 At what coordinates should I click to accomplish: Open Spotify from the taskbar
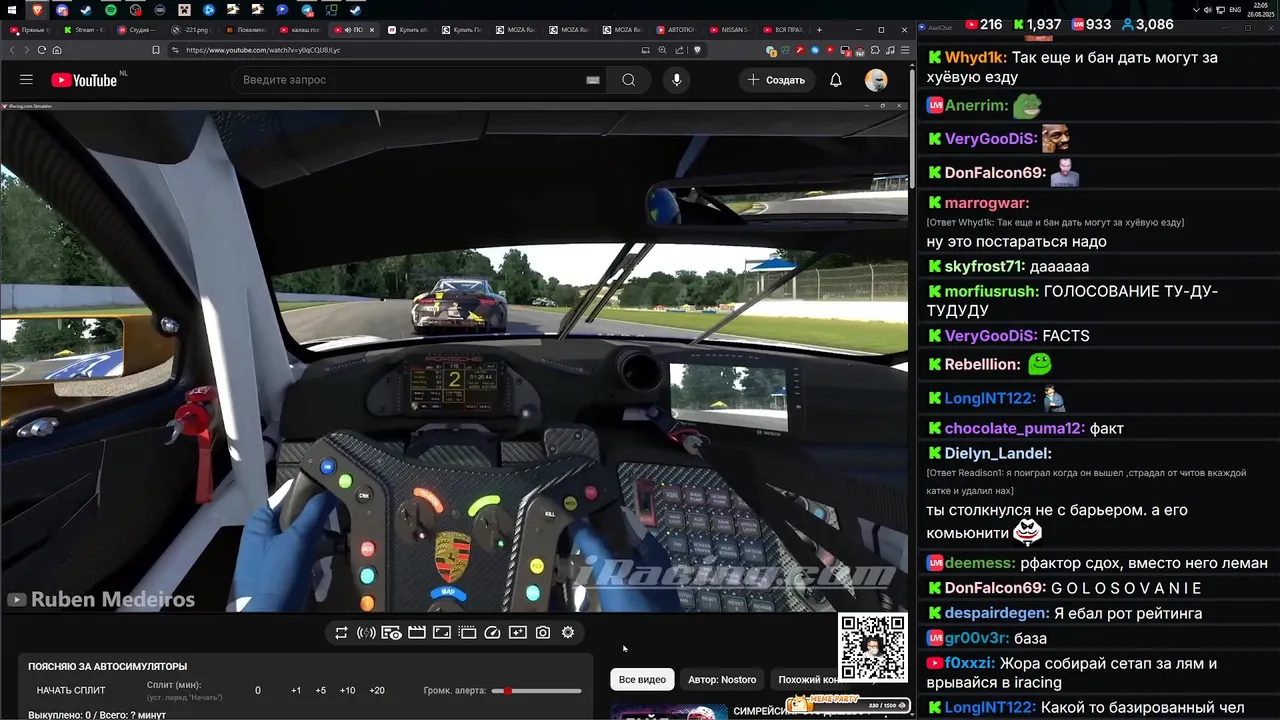pos(110,10)
